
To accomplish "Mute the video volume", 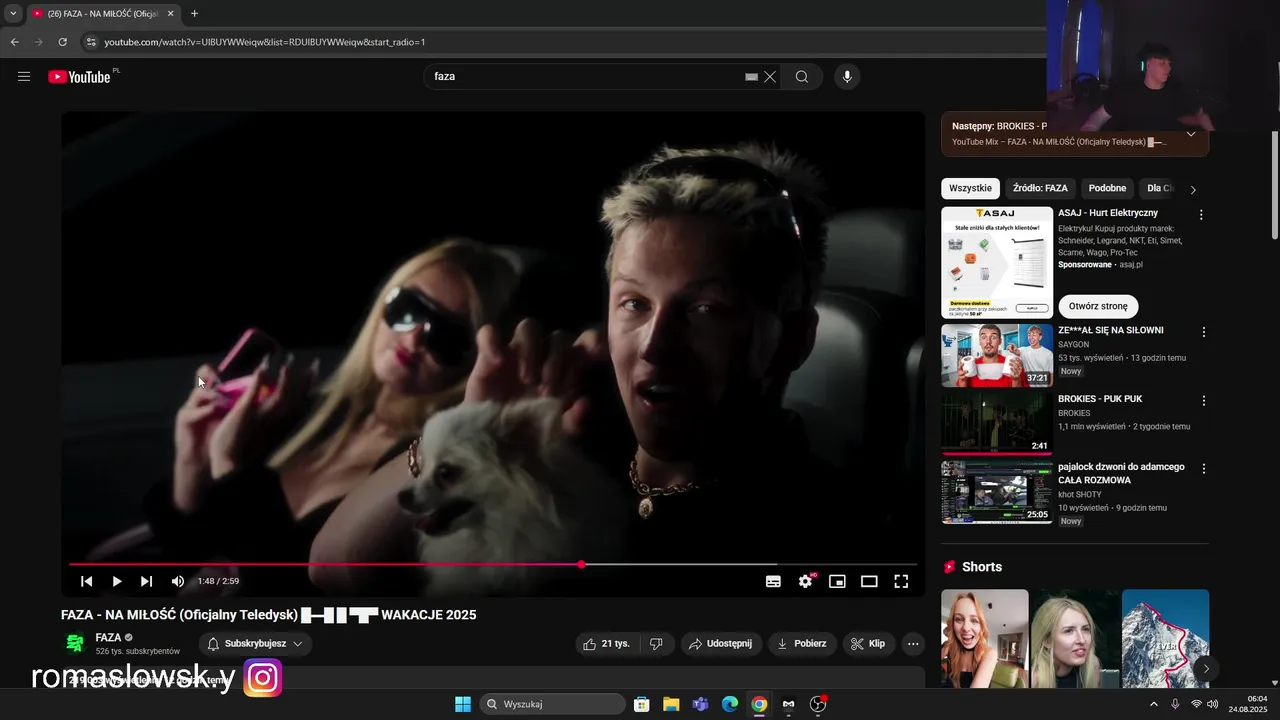I will [177, 581].
